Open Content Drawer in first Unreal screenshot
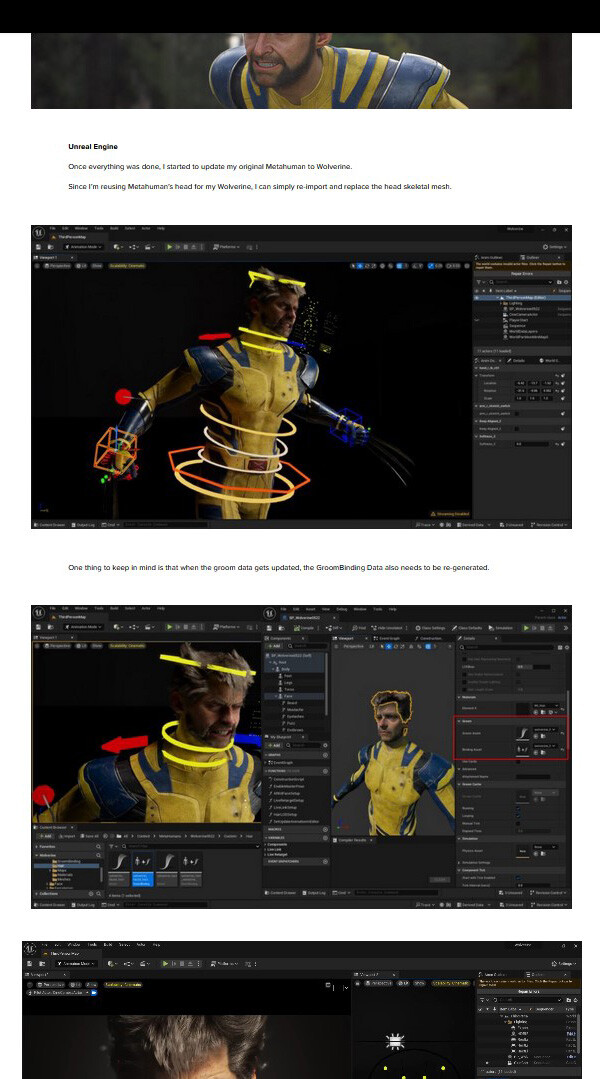This screenshot has height=1079, width=600. click(50, 524)
